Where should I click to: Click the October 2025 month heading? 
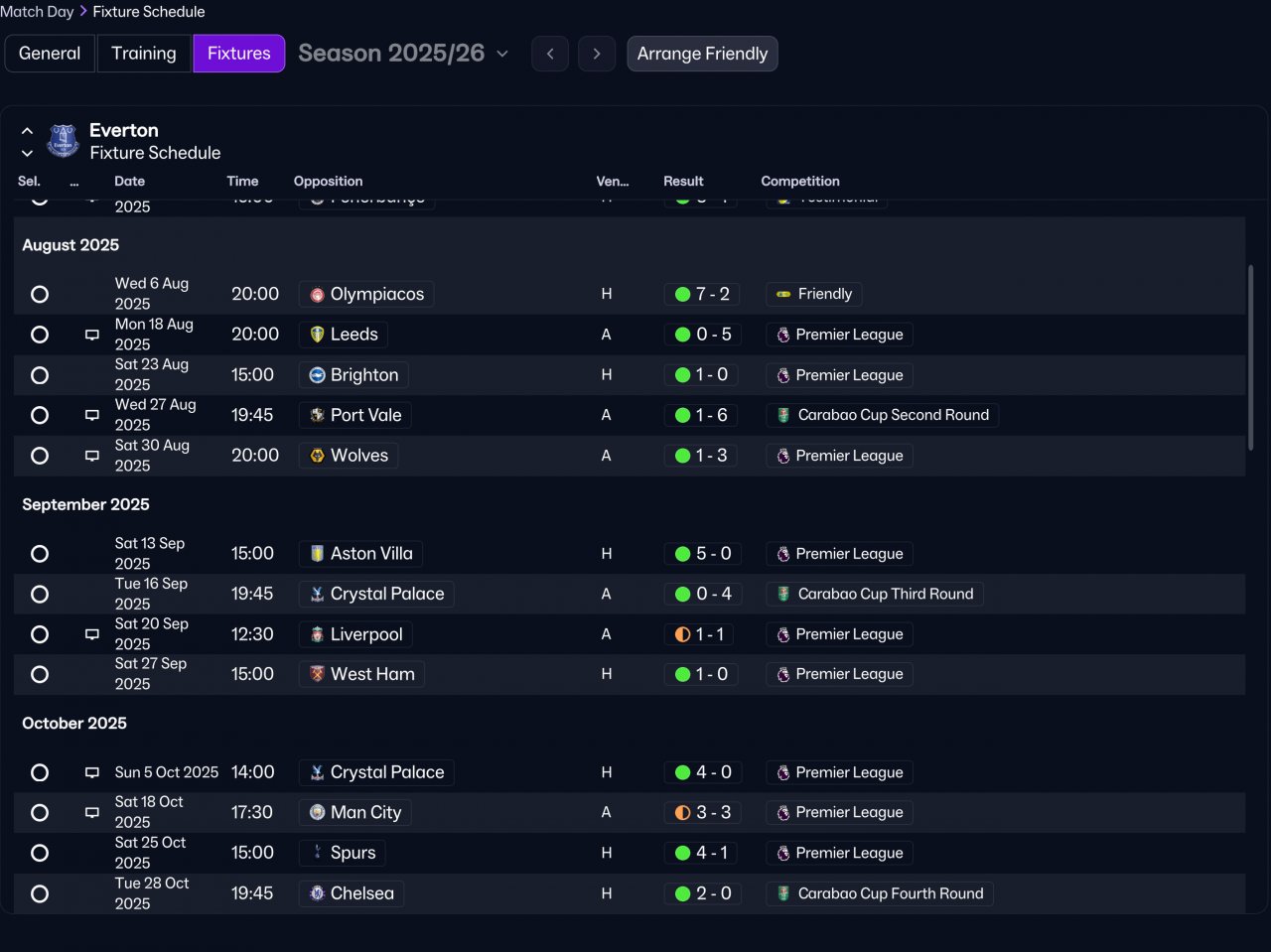[x=74, y=723]
